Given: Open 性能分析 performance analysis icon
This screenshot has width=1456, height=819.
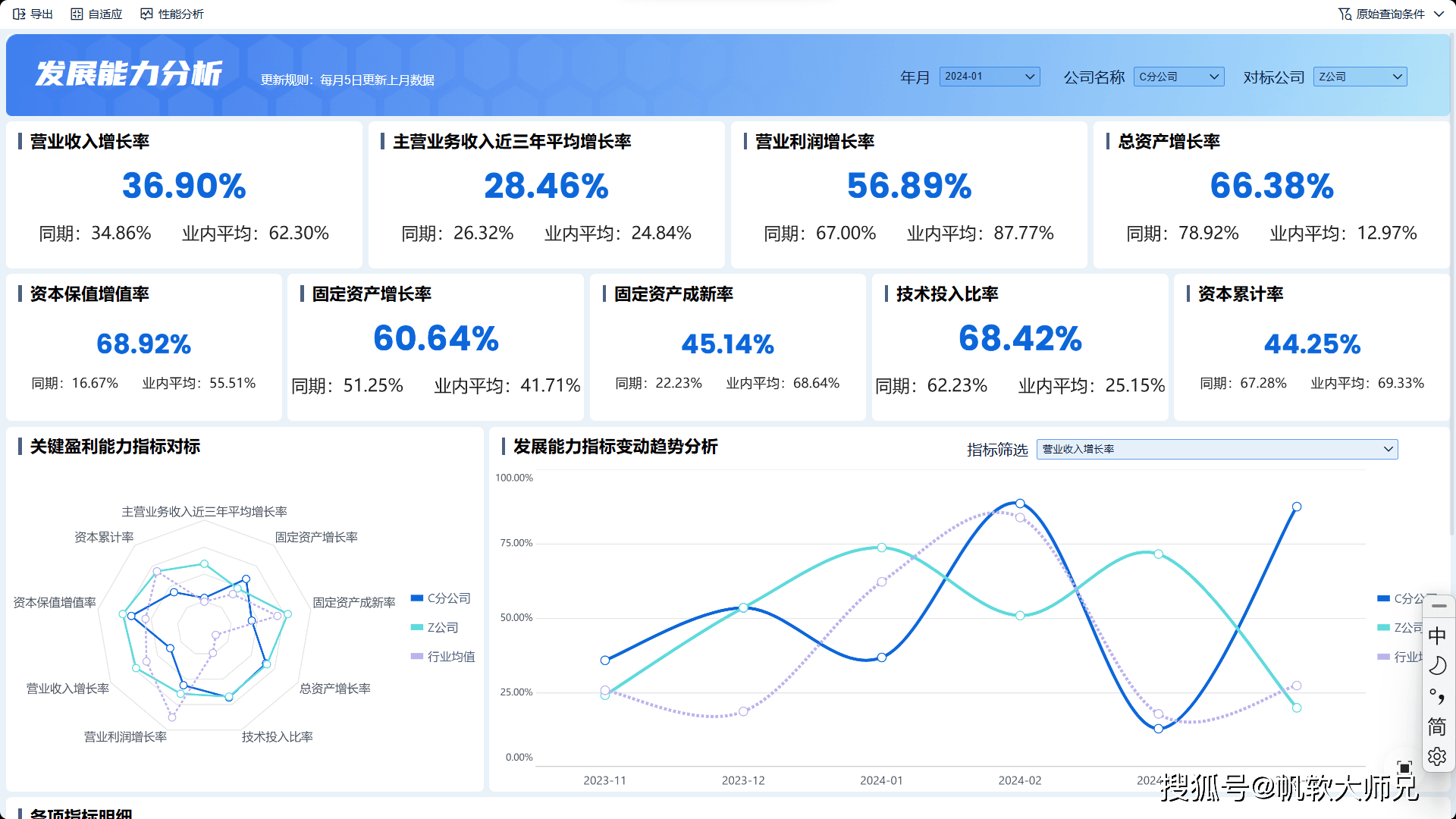Looking at the screenshot, I should pyautogui.click(x=146, y=14).
